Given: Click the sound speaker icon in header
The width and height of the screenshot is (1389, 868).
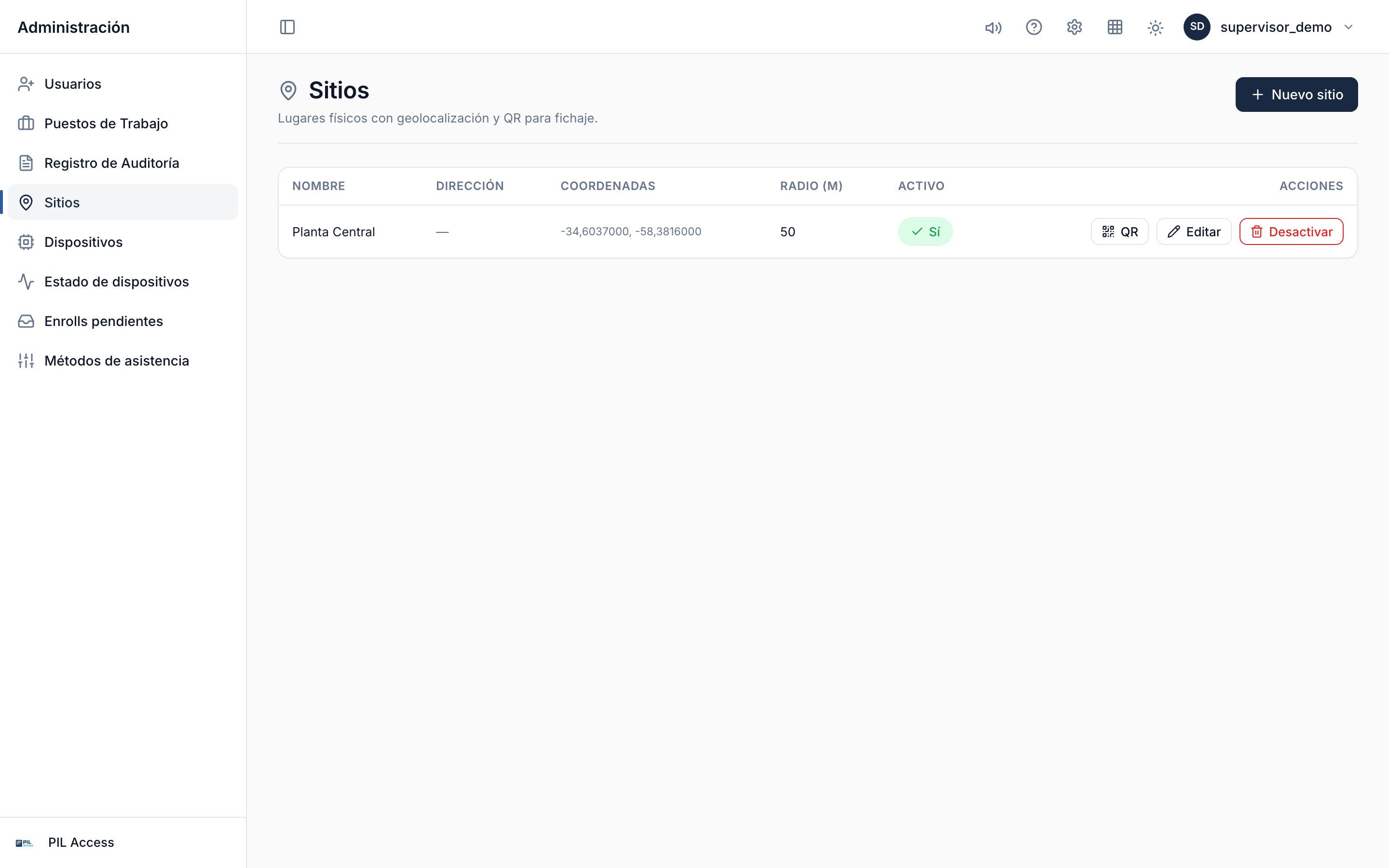Looking at the screenshot, I should click(993, 27).
